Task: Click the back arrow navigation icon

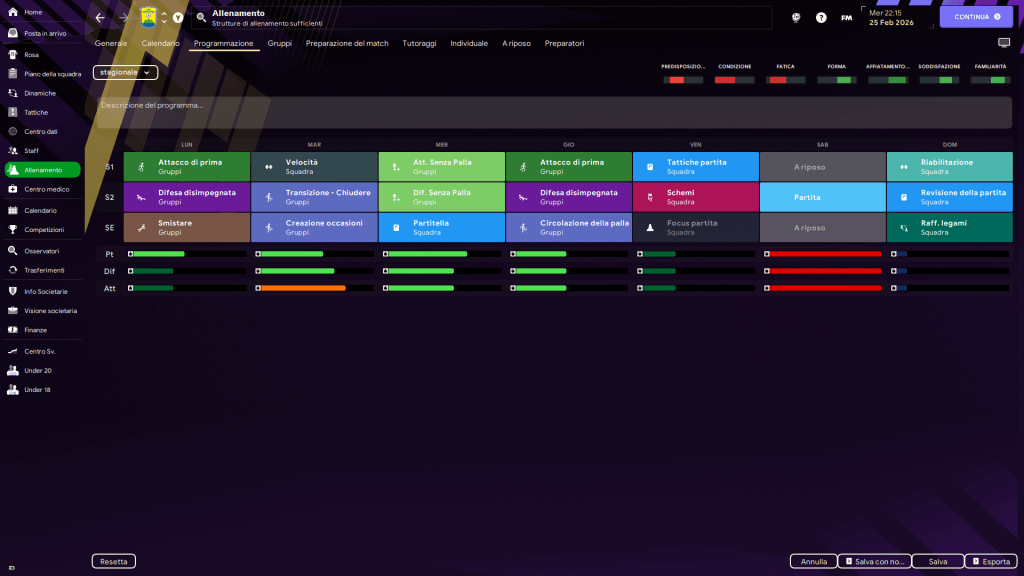Action: (x=100, y=17)
